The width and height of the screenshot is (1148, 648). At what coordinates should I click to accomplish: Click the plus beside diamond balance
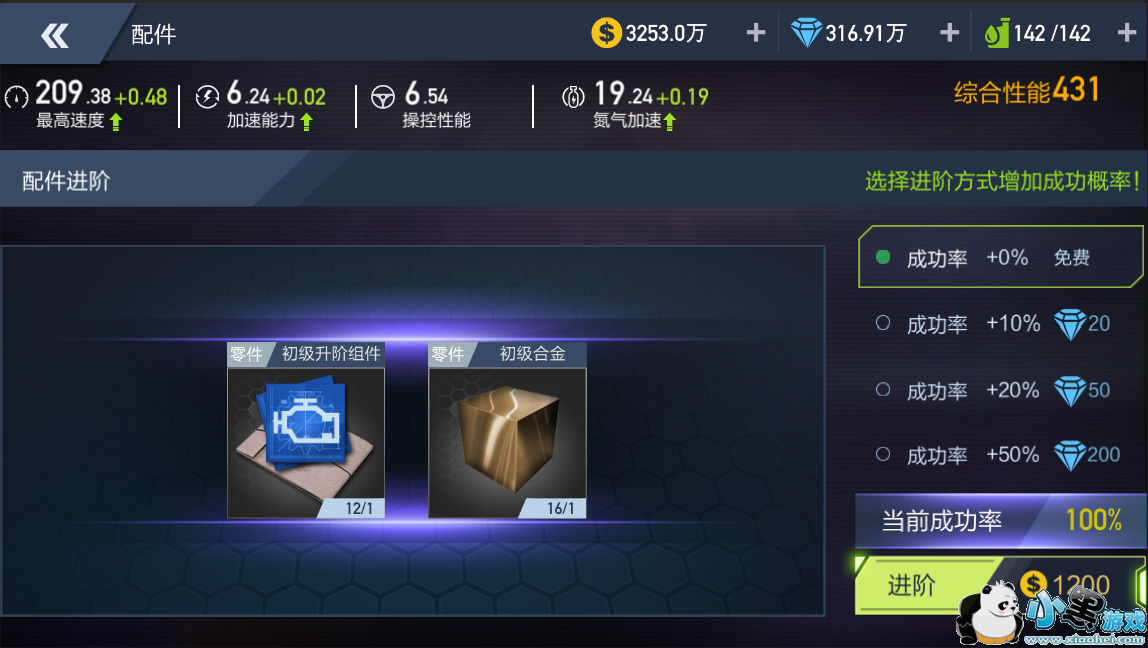(x=949, y=33)
